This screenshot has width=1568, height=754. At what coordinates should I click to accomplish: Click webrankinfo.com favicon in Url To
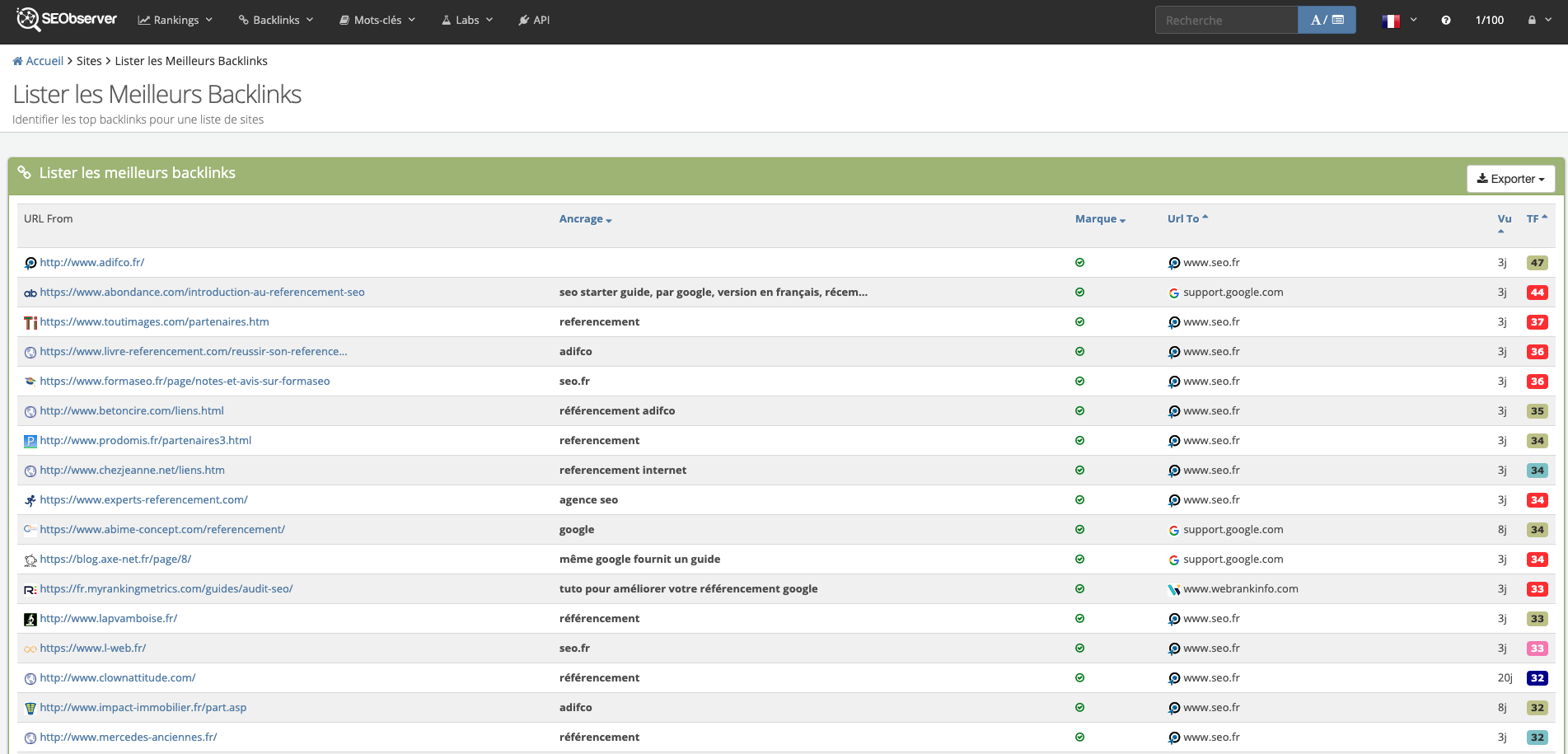click(1174, 589)
